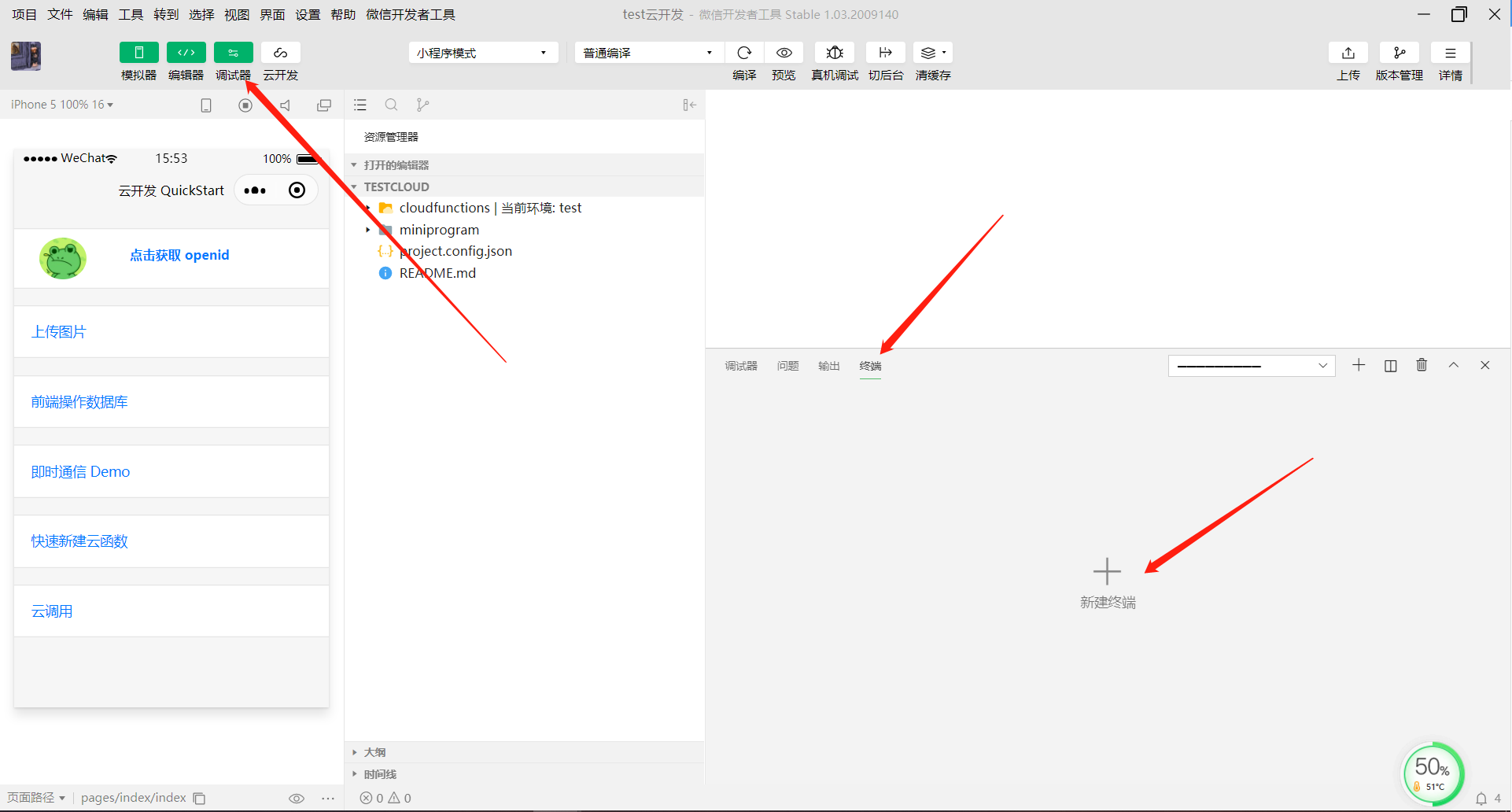Image resolution: width=1512 pixels, height=812 pixels.
Task: Open the mini program three-dot menu
Action: tap(255, 190)
